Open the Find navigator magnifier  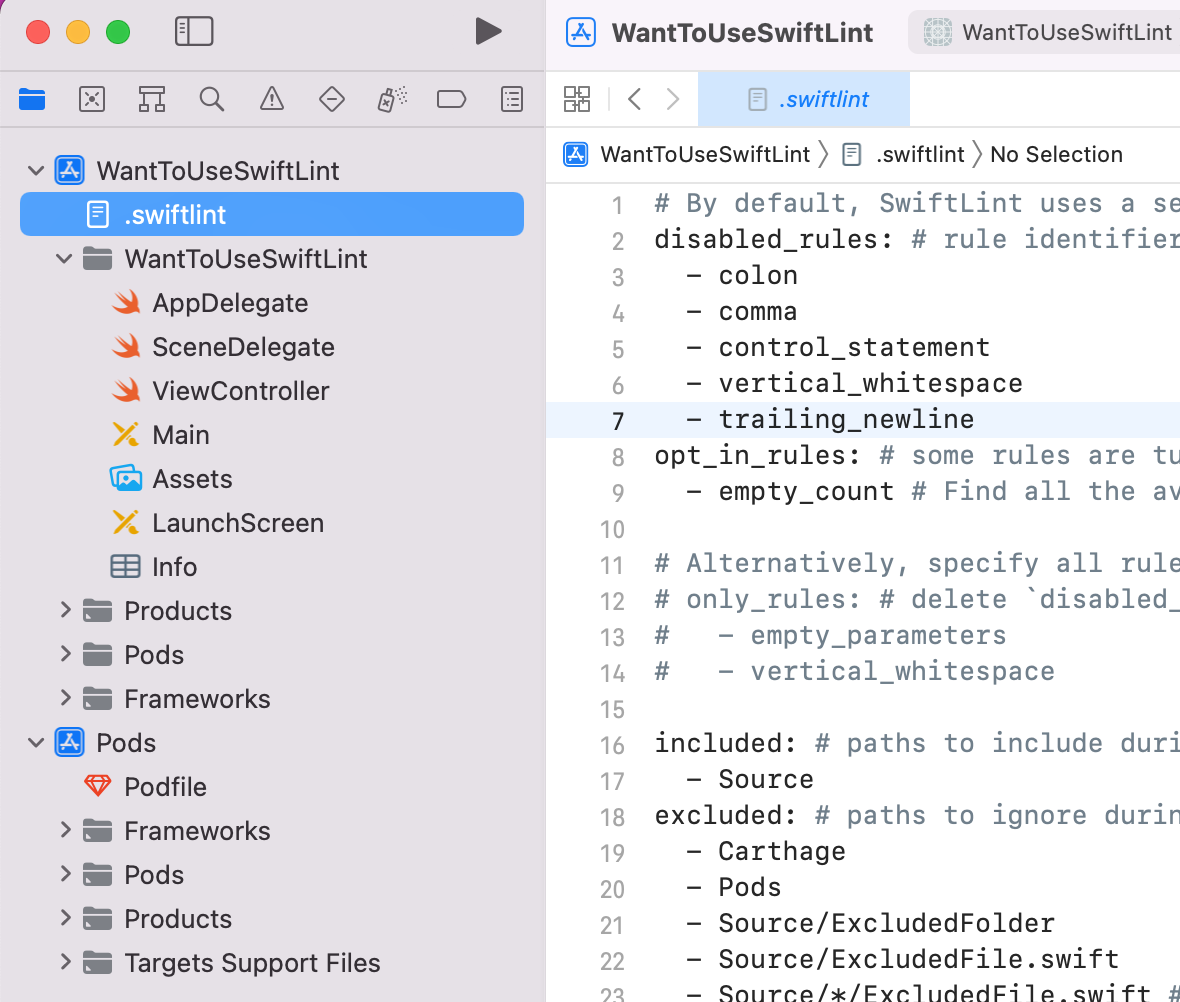click(211, 99)
